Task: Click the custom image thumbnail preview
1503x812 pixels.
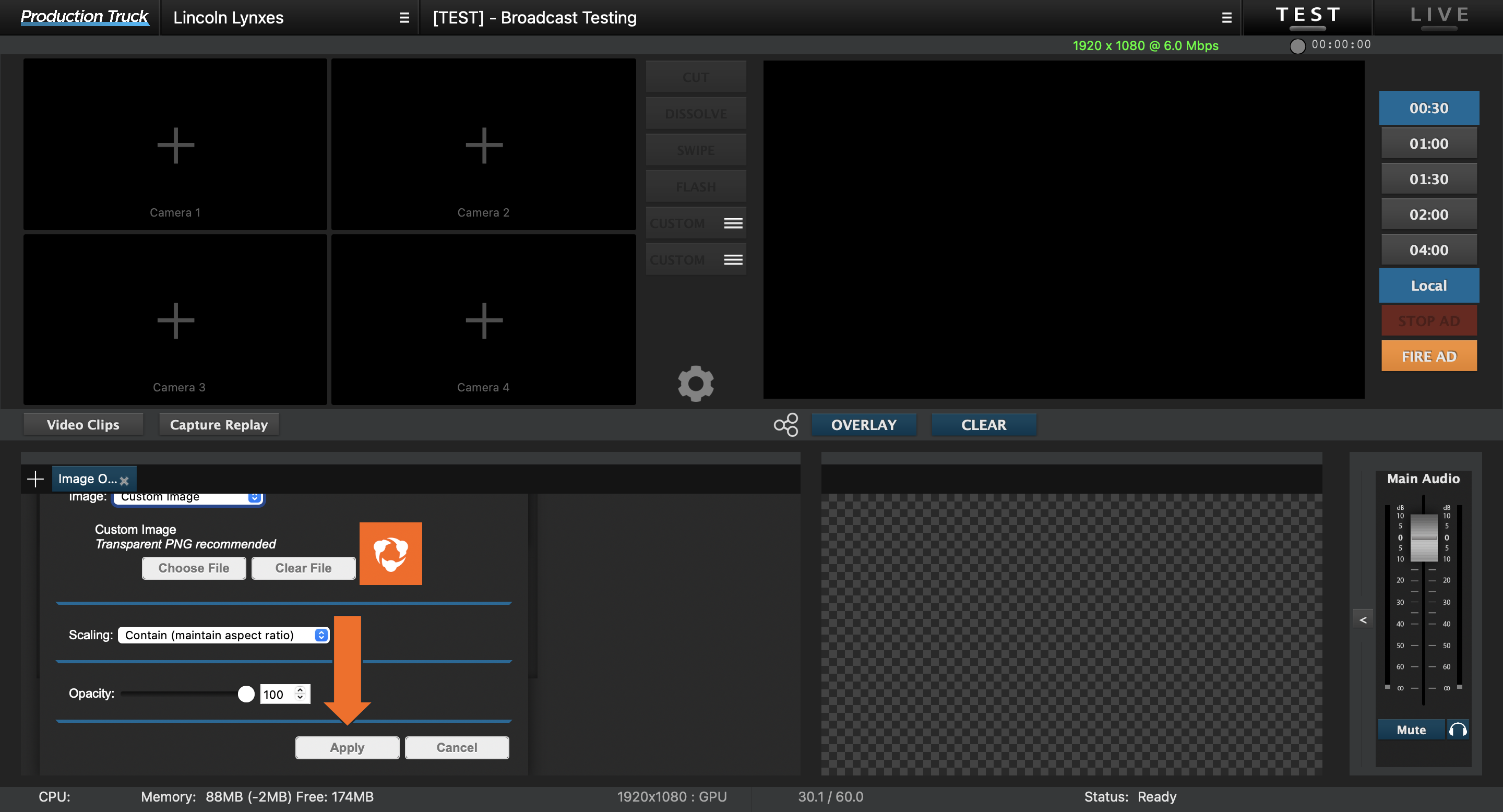Action: [390, 553]
